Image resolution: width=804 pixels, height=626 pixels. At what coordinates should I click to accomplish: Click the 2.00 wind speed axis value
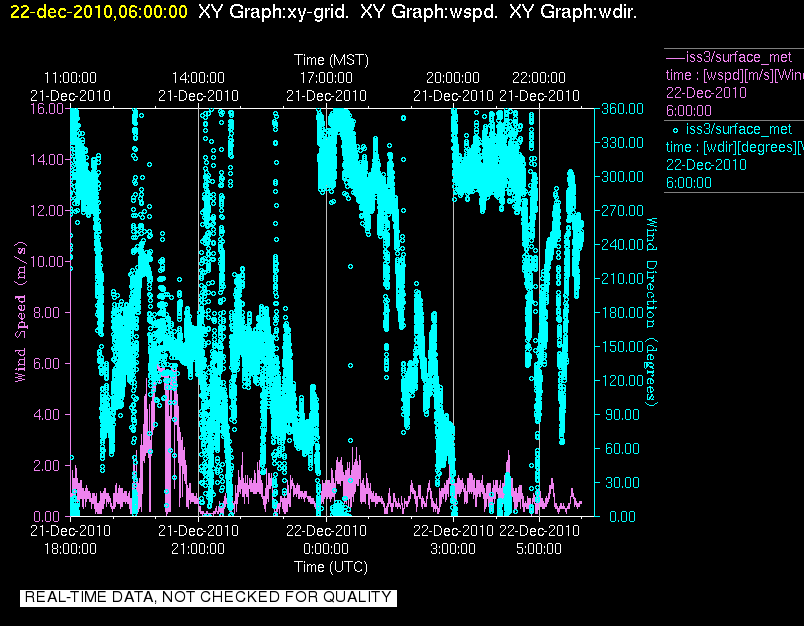pos(47,466)
